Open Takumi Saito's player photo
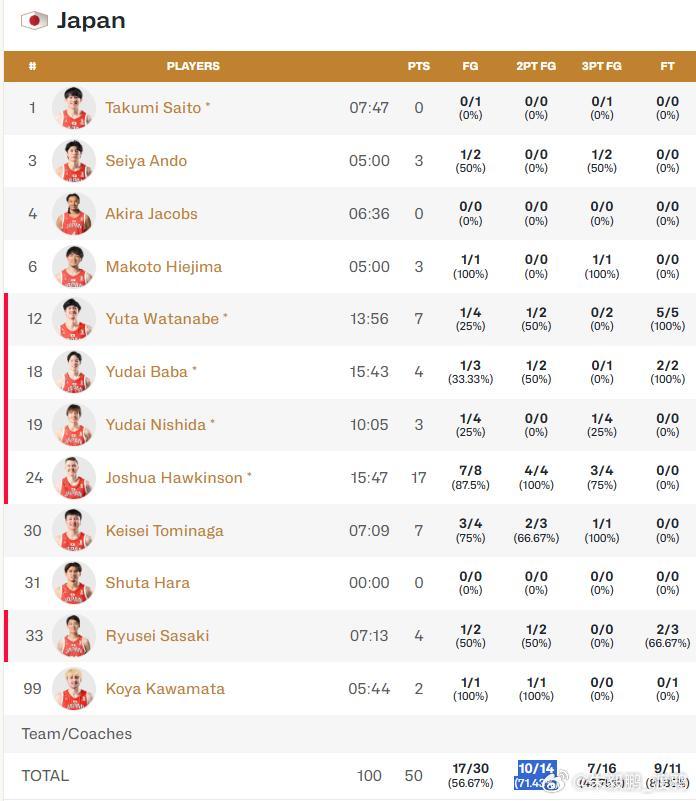Image resolution: width=696 pixels, height=801 pixels. pos(74,108)
